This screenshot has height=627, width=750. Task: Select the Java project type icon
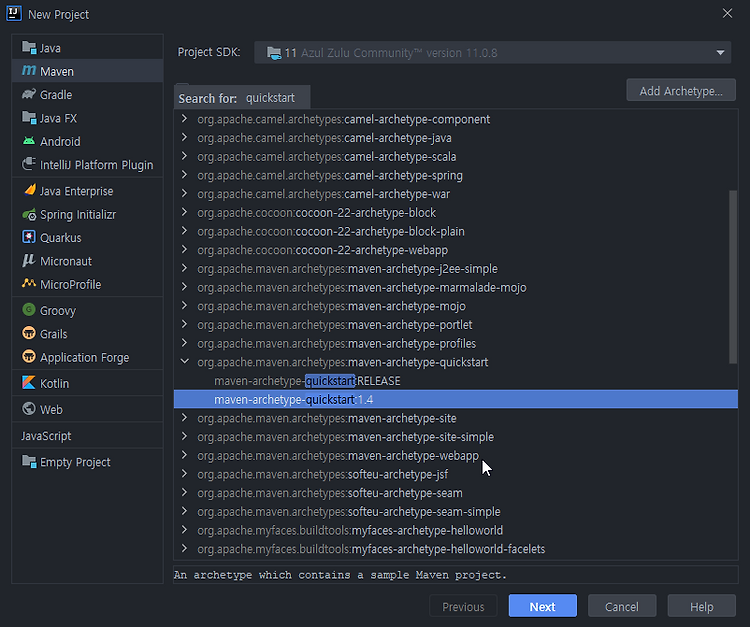(x=29, y=48)
